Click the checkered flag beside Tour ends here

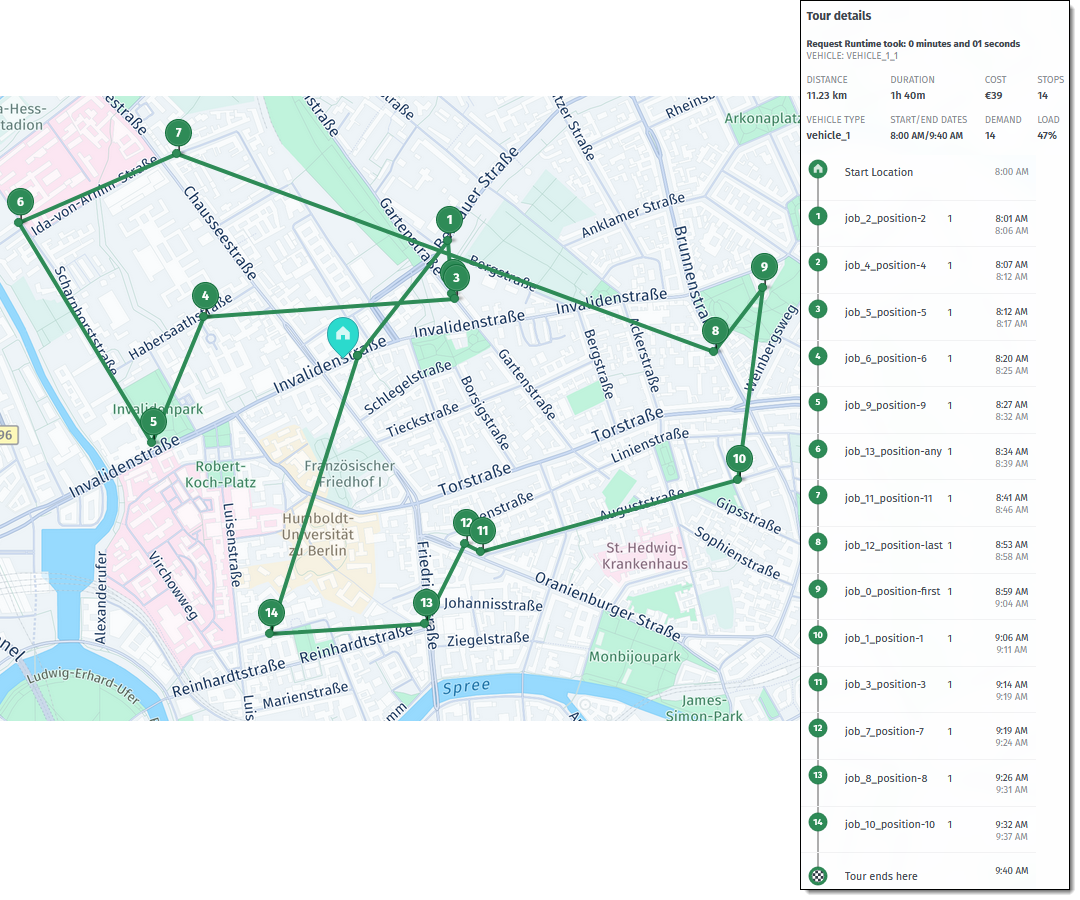pyautogui.click(x=818, y=875)
